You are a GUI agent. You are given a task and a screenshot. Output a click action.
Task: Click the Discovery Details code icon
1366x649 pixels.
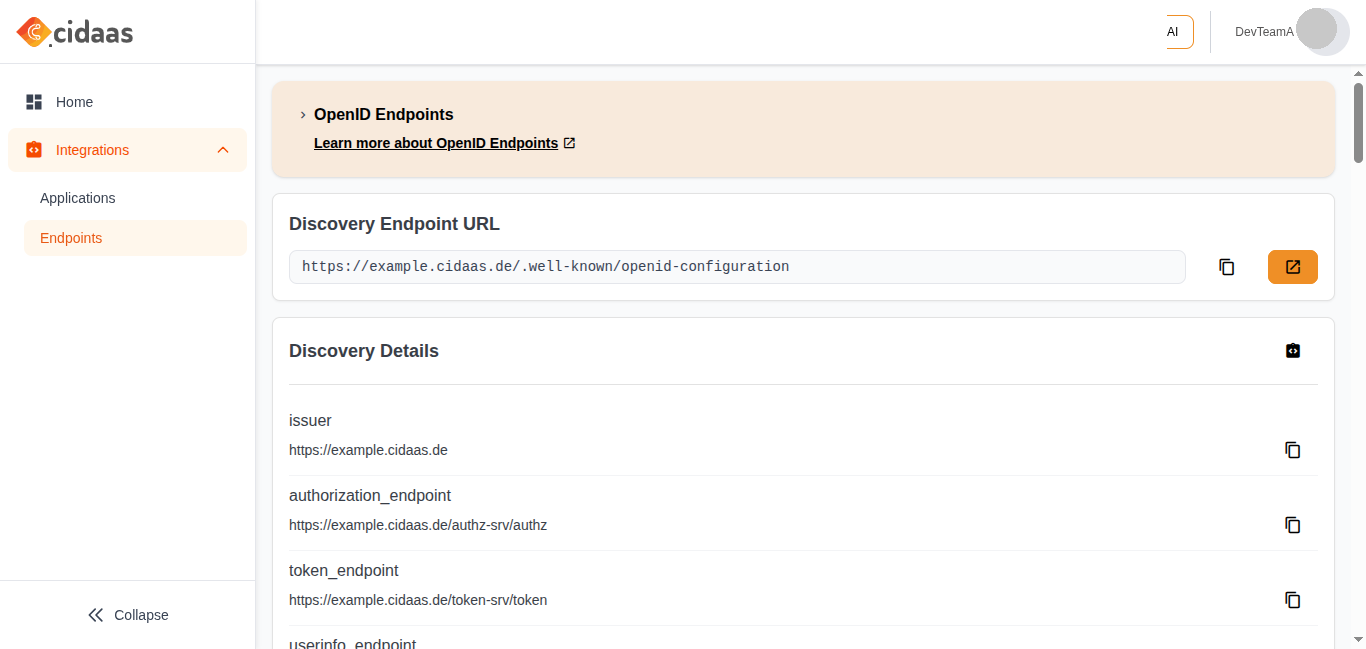point(1293,351)
